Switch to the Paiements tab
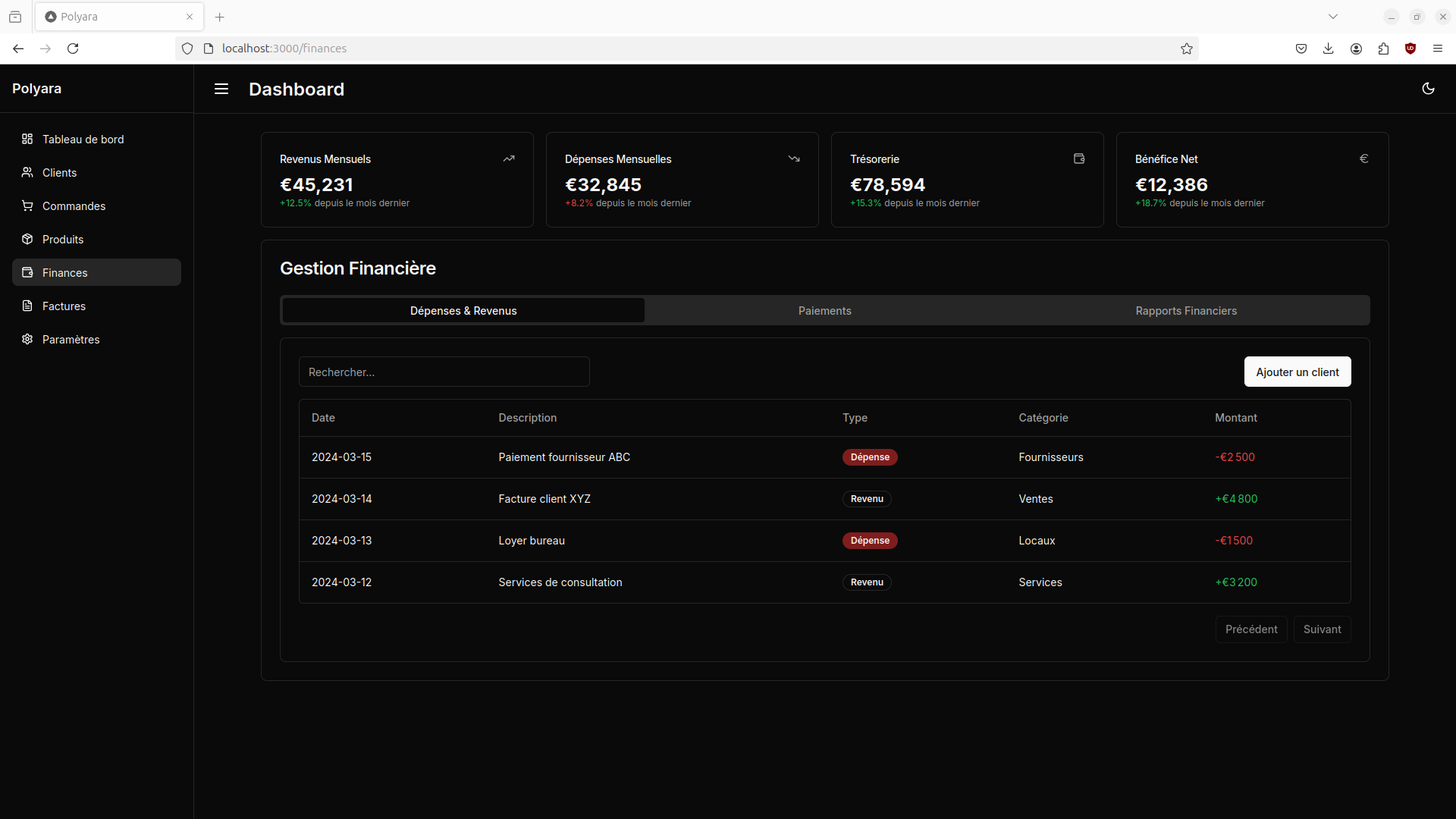This screenshot has width=1456, height=819. 824,310
